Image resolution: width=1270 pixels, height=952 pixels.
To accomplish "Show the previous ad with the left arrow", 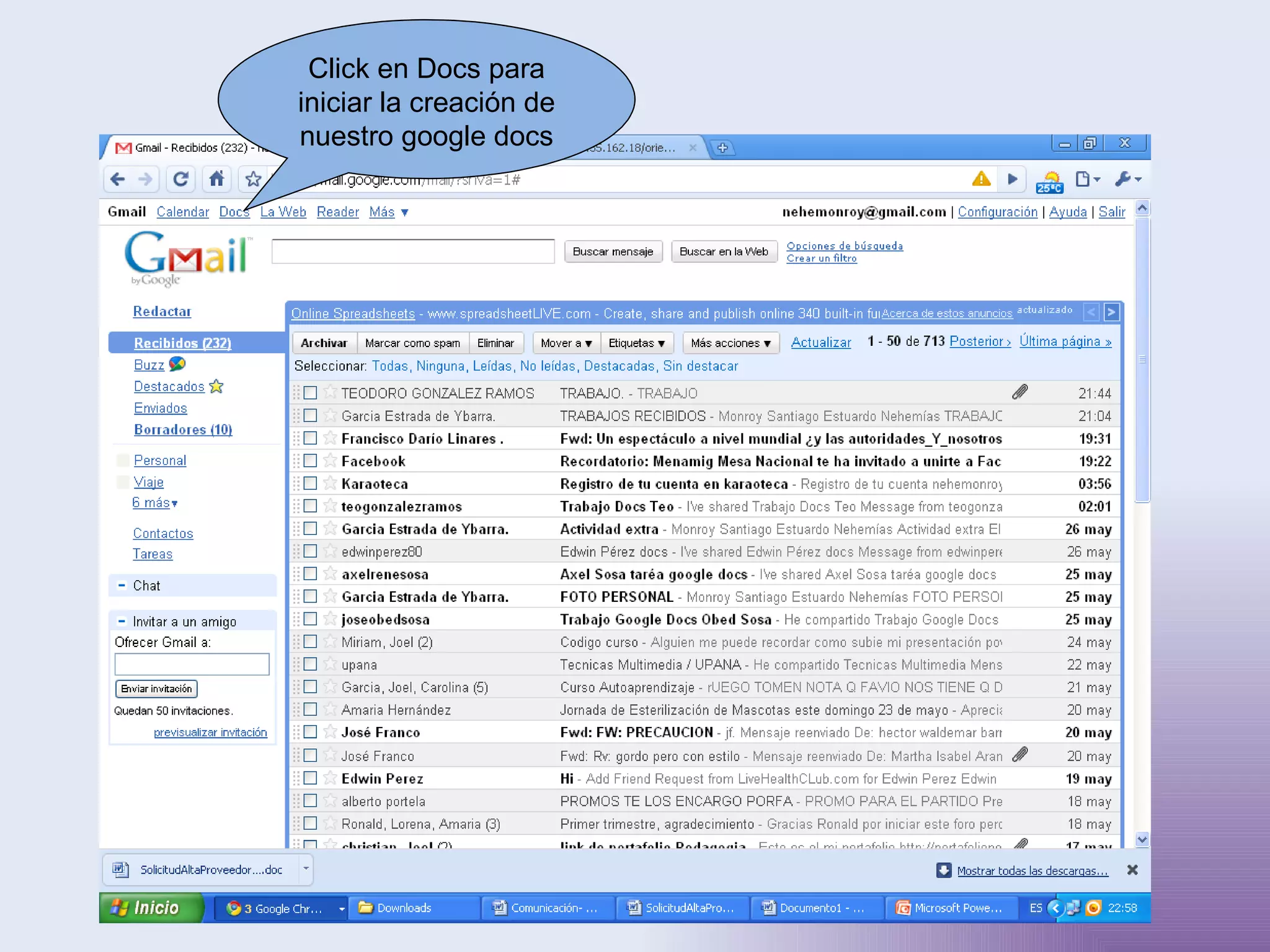I will point(1091,312).
